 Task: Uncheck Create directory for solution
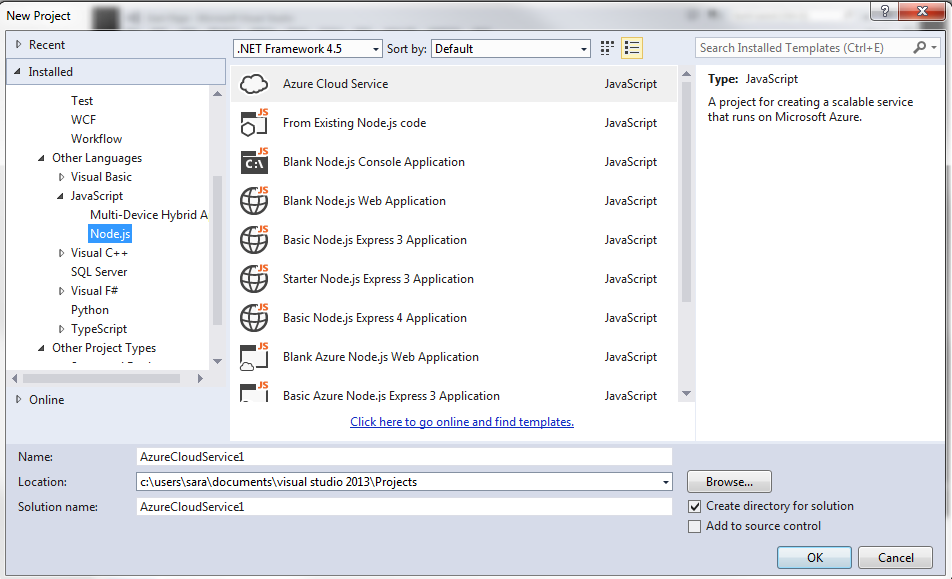pos(695,507)
